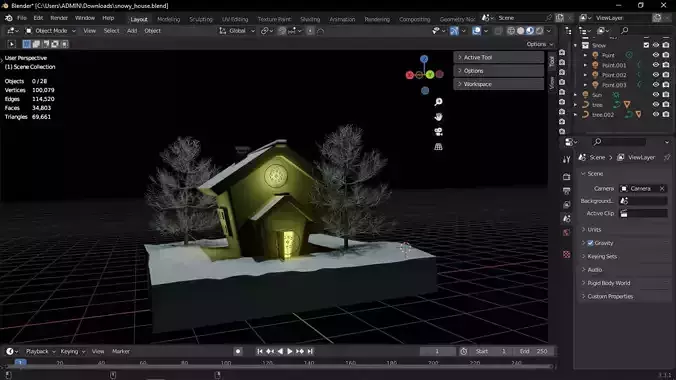Open the World properties tab icon
This screenshot has width=676, height=380.
tap(566, 232)
